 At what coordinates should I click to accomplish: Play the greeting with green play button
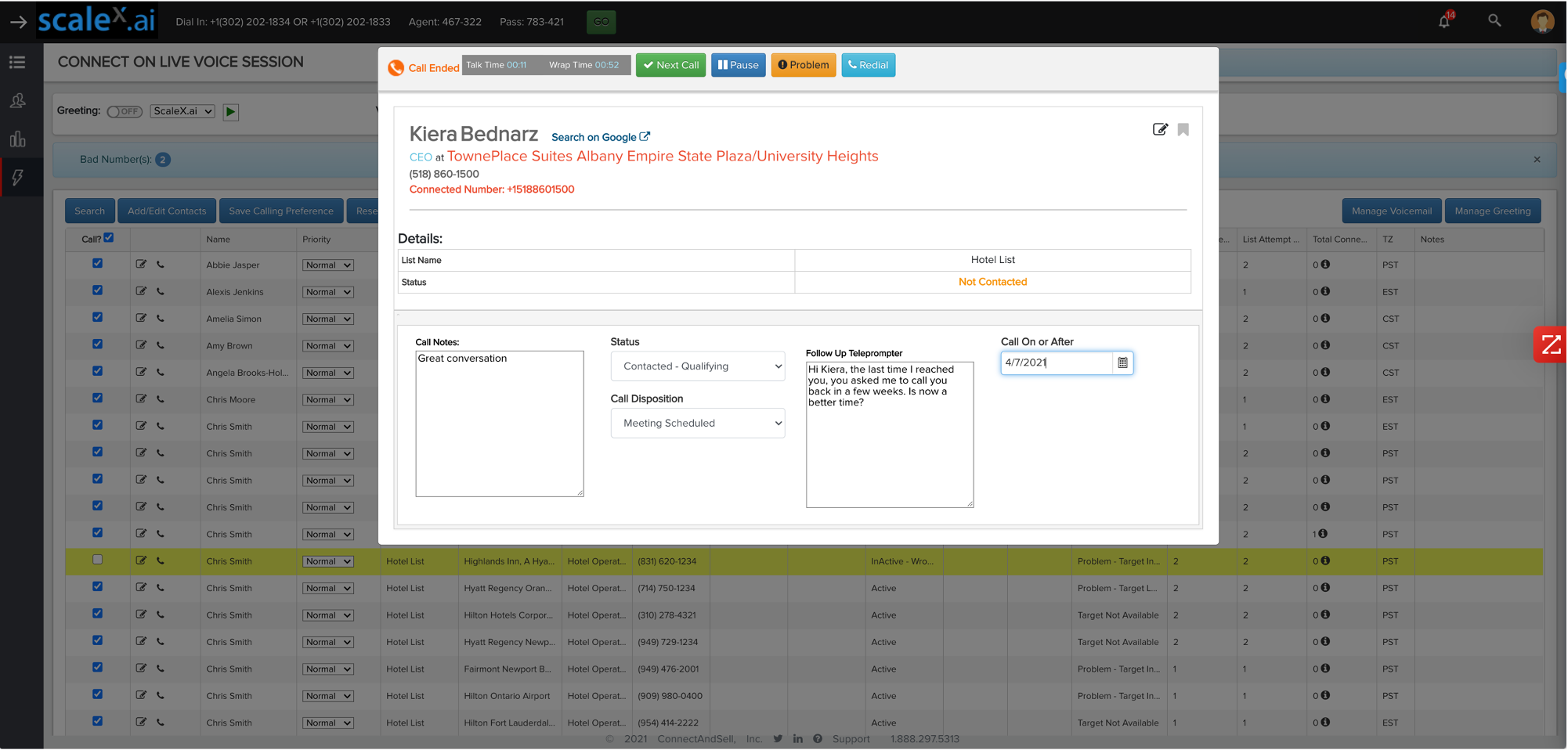[x=230, y=112]
